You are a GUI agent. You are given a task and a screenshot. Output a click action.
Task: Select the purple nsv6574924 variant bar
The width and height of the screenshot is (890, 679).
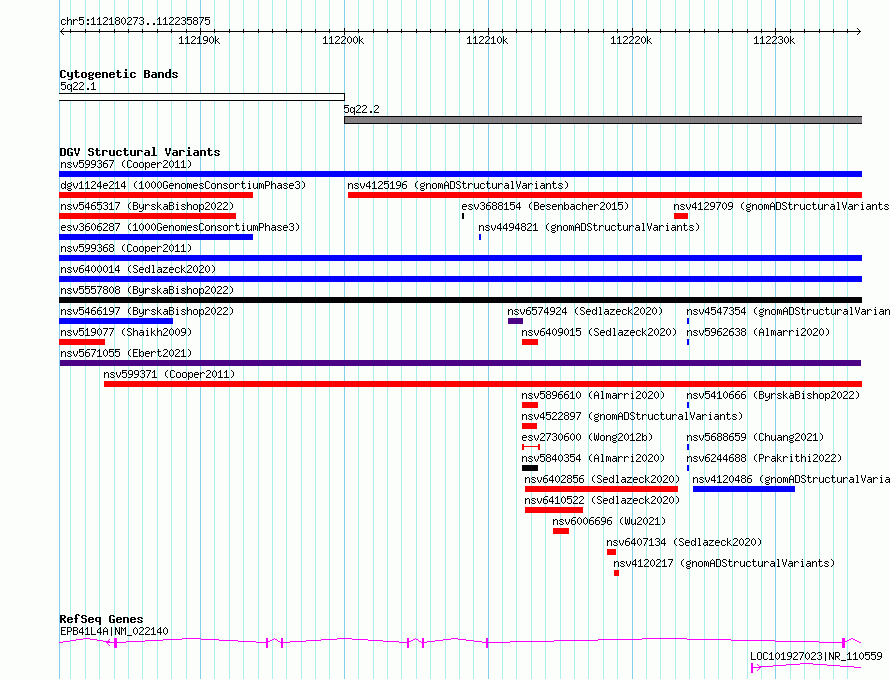(515, 321)
